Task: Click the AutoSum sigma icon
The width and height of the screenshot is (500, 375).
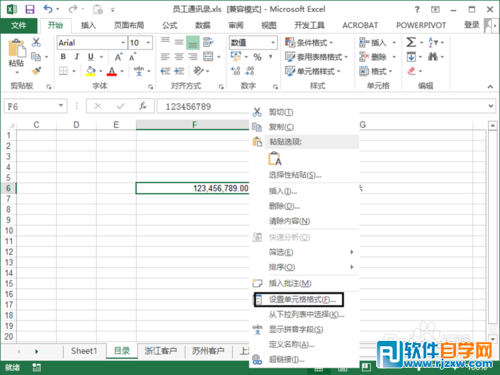Action: click(x=411, y=42)
